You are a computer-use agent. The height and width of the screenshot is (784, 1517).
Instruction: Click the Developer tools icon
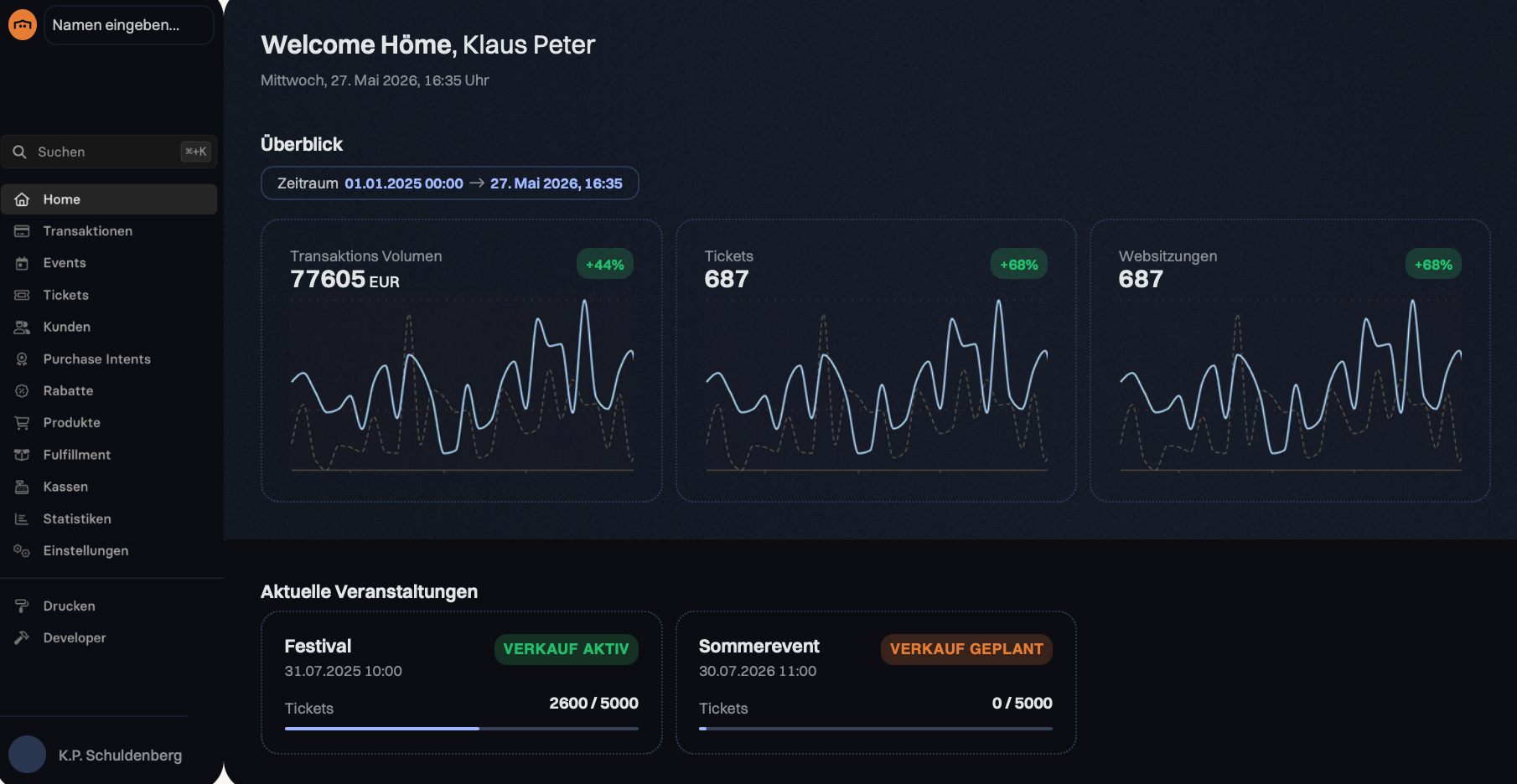point(22,637)
